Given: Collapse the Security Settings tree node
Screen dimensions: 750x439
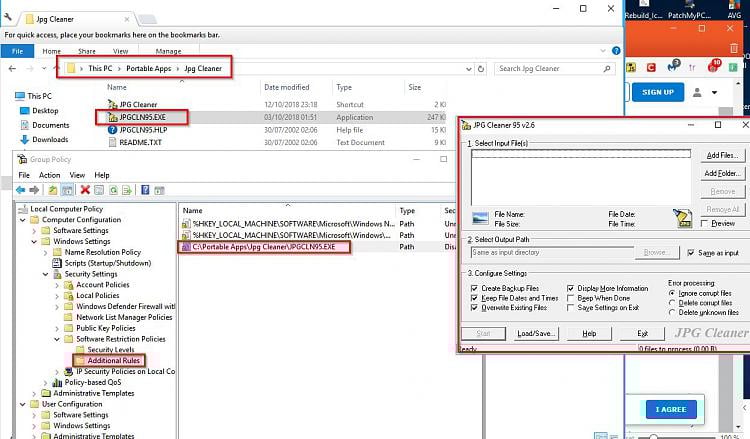Looking at the screenshot, I should point(44,273).
